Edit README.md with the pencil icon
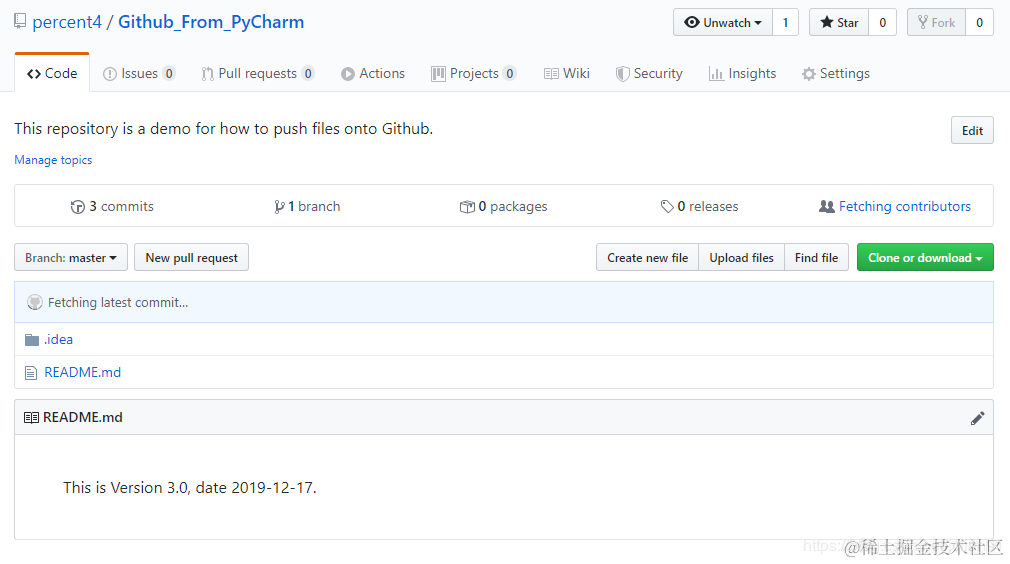Image resolution: width=1010 pixels, height=564 pixels. click(x=977, y=418)
